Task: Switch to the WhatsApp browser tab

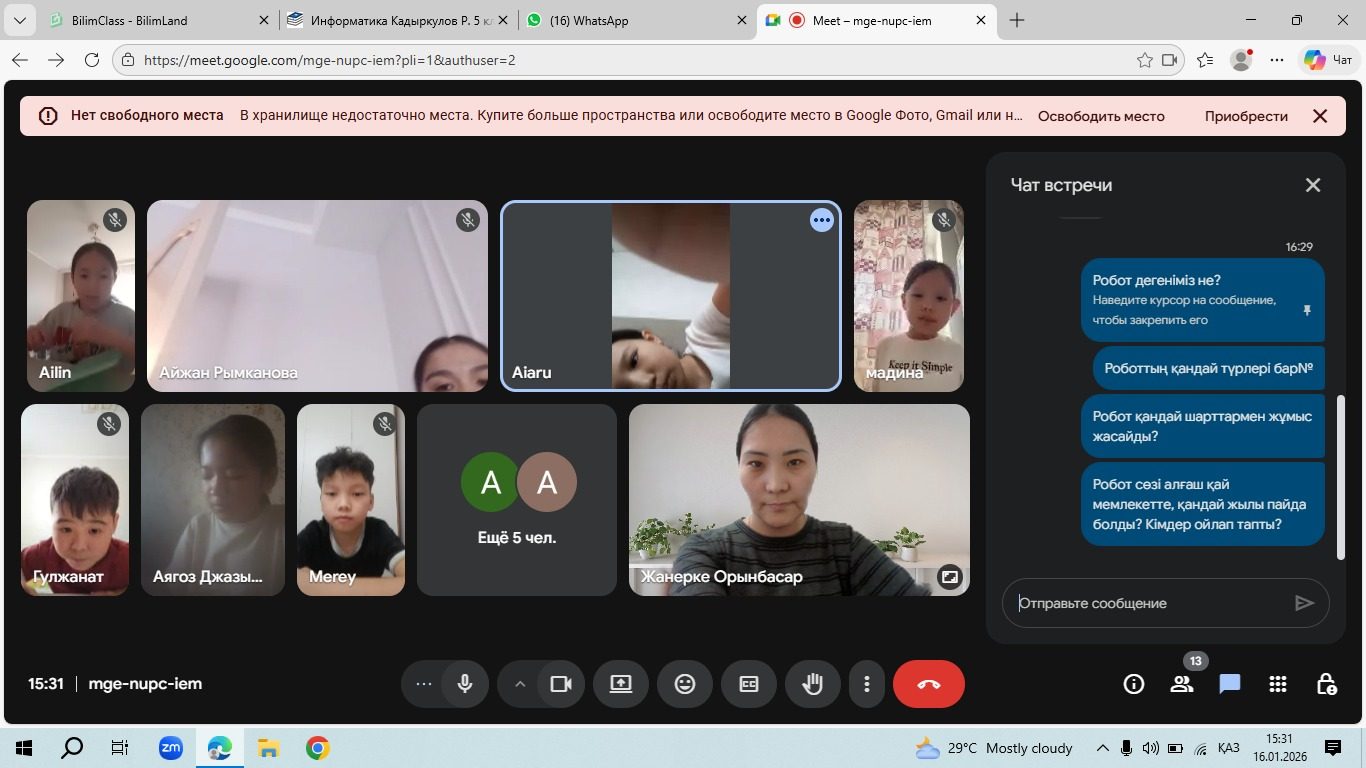Action: click(x=630, y=20)
